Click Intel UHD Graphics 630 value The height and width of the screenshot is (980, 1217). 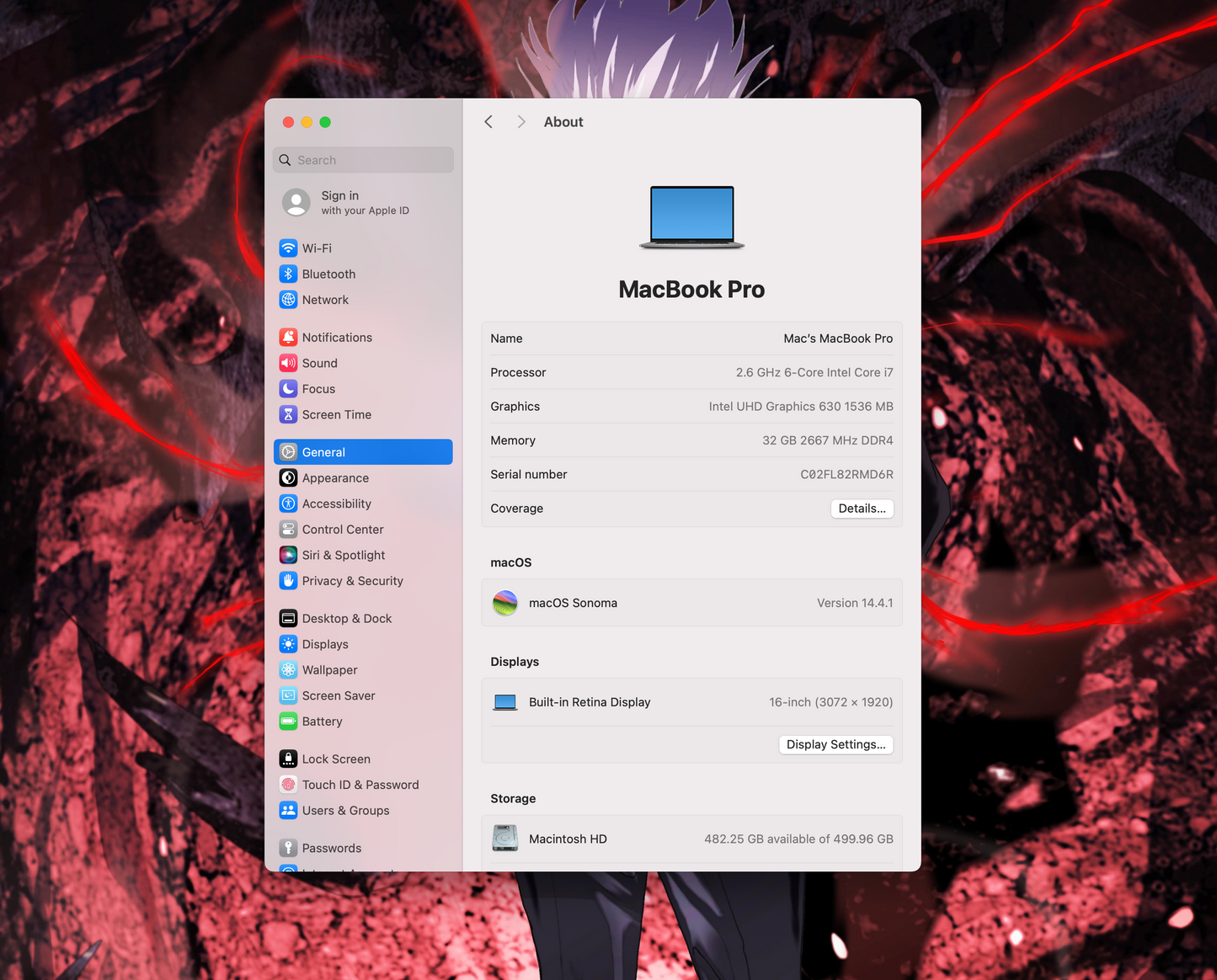801,407
